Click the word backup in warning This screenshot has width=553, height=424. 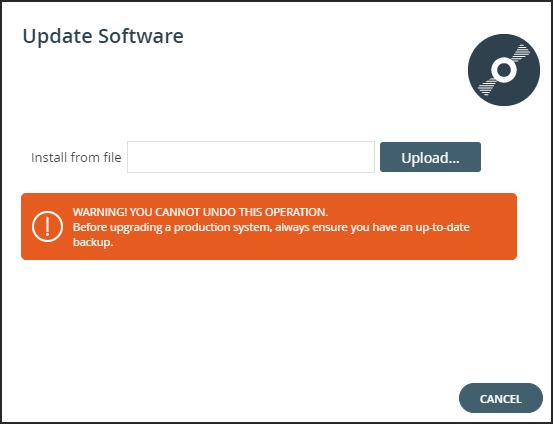coord(93,242)
